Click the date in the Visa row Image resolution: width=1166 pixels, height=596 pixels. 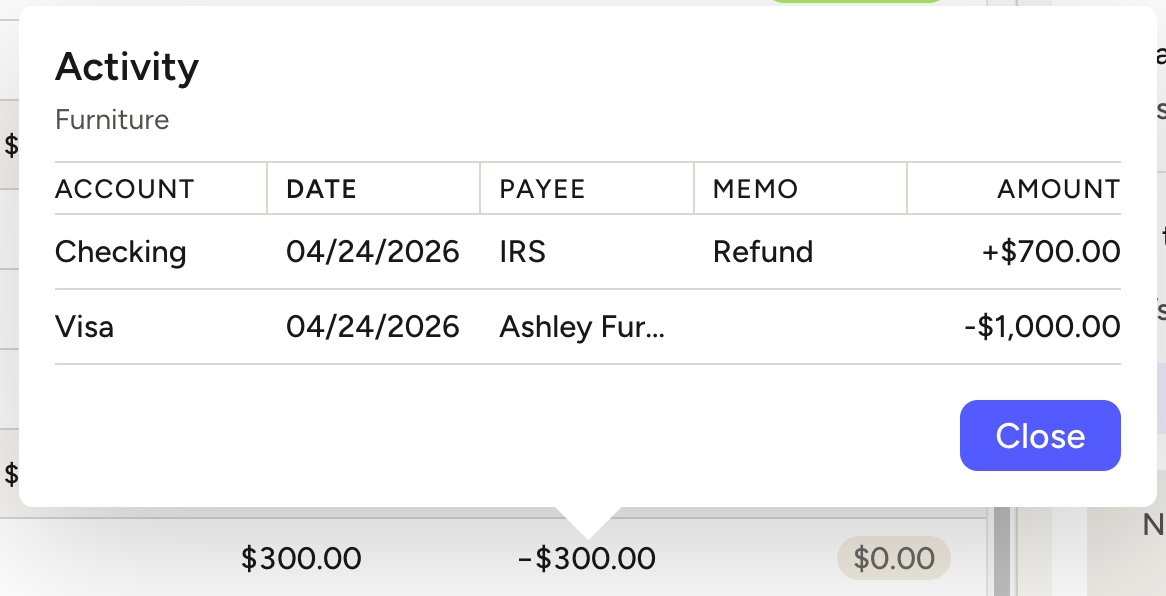point(372,327)
